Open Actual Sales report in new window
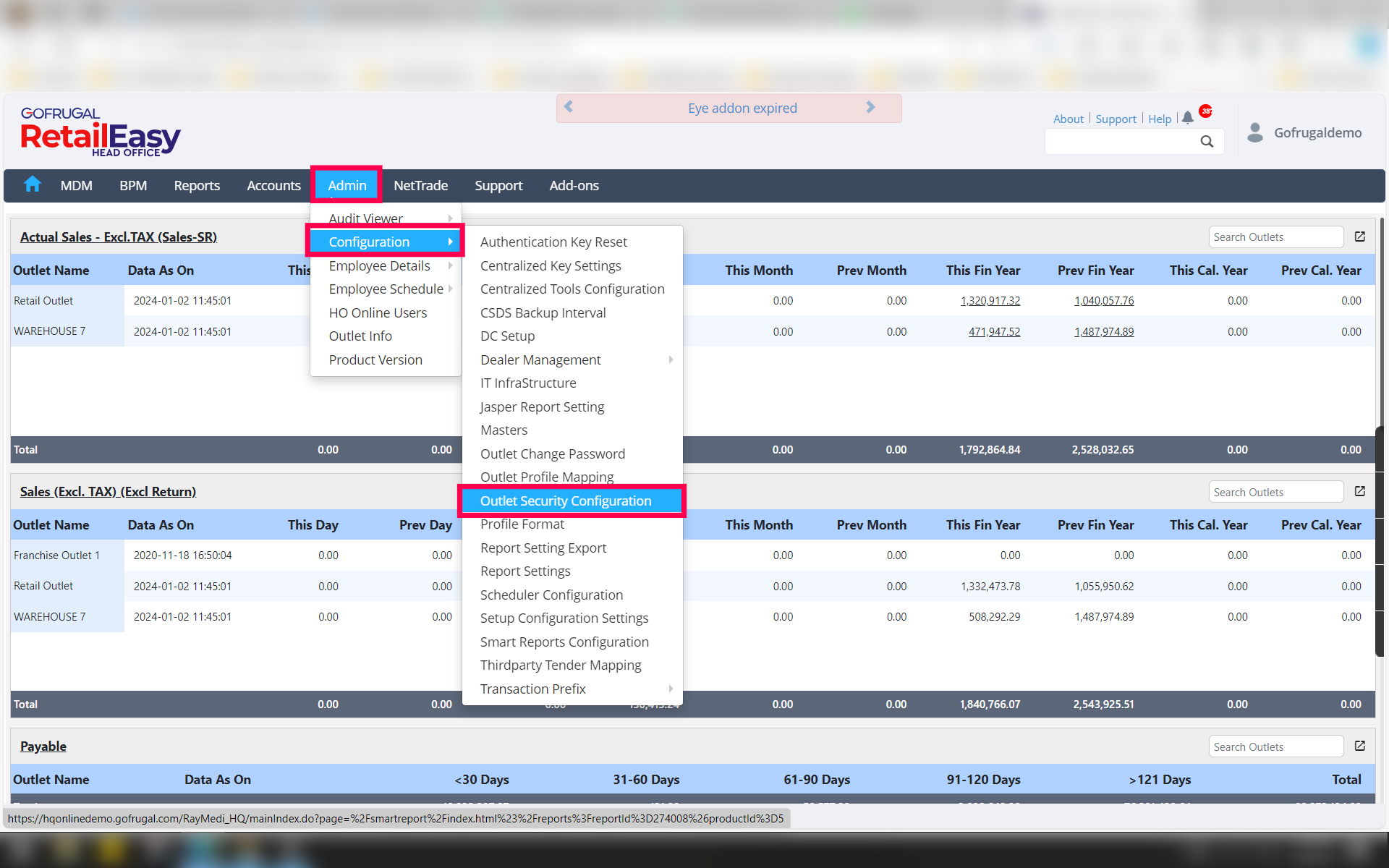The image size is (1389, 868). [x=1359, y=237]
